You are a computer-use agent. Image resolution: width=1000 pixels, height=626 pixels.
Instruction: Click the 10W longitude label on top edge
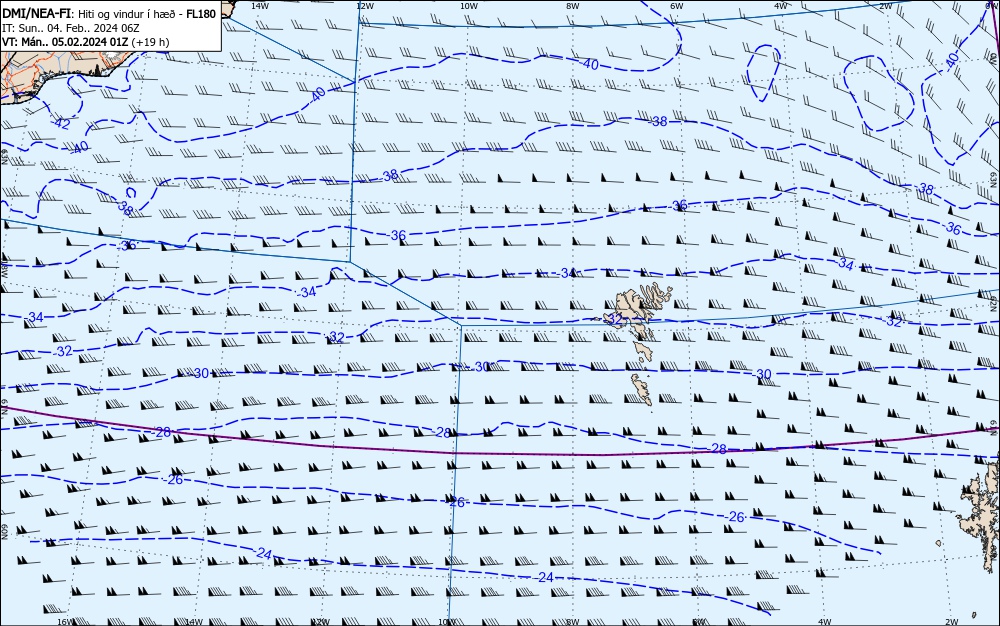(469, 5)
